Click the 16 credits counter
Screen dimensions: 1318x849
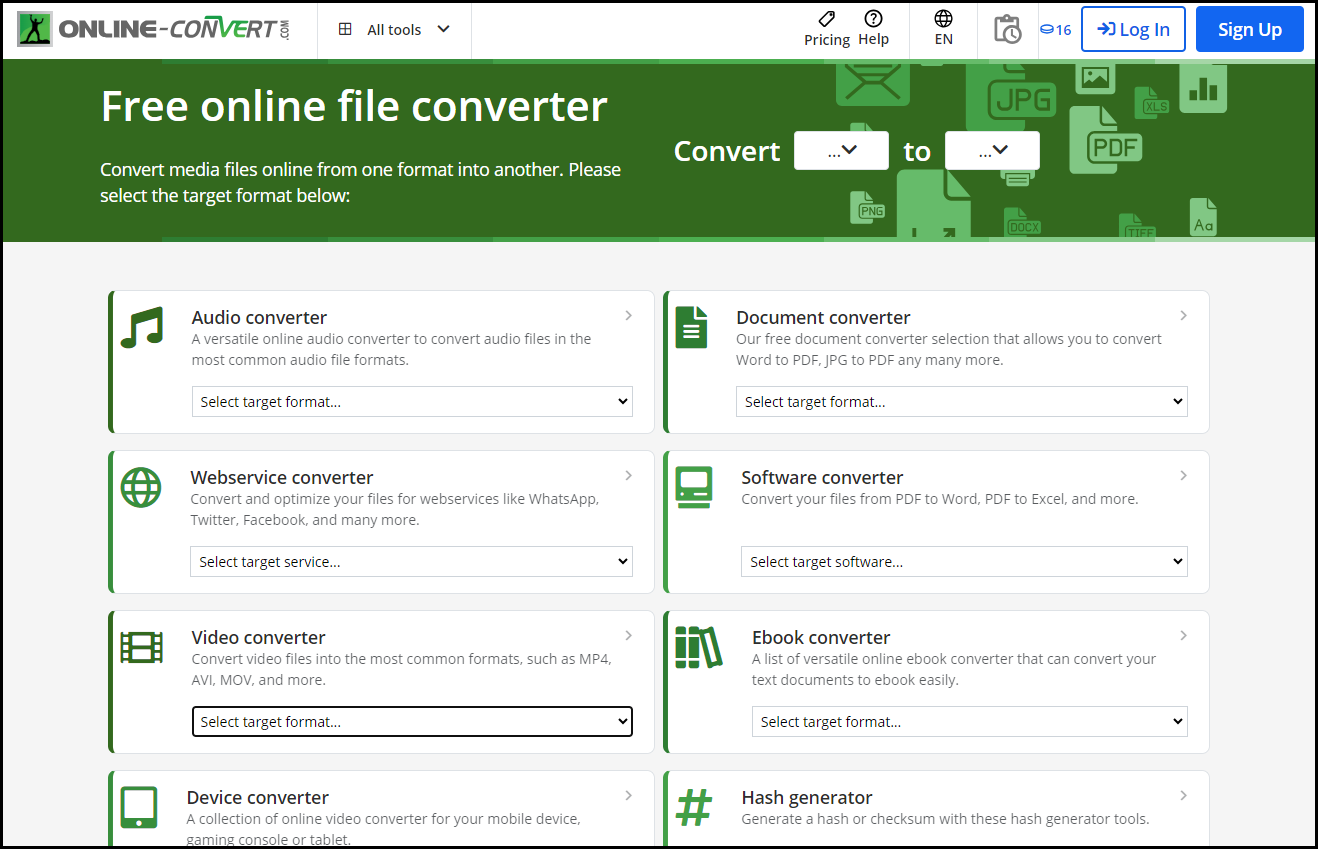1056,30
